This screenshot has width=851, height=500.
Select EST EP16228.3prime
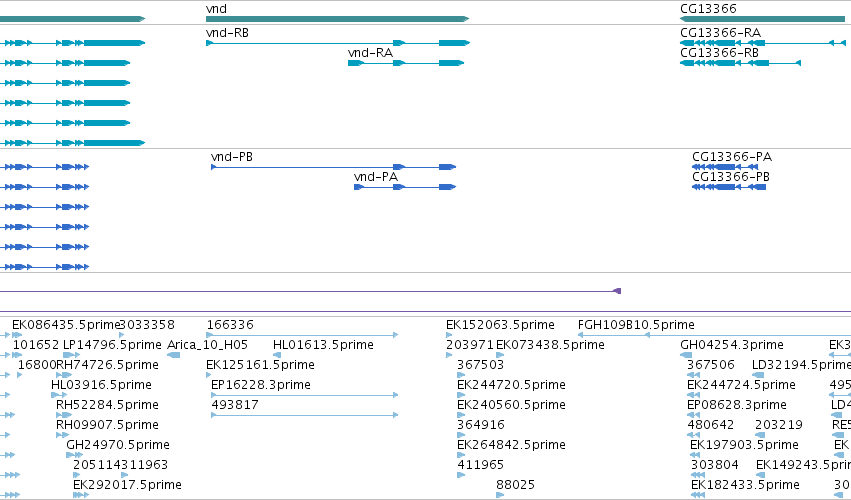pos(261,385)
